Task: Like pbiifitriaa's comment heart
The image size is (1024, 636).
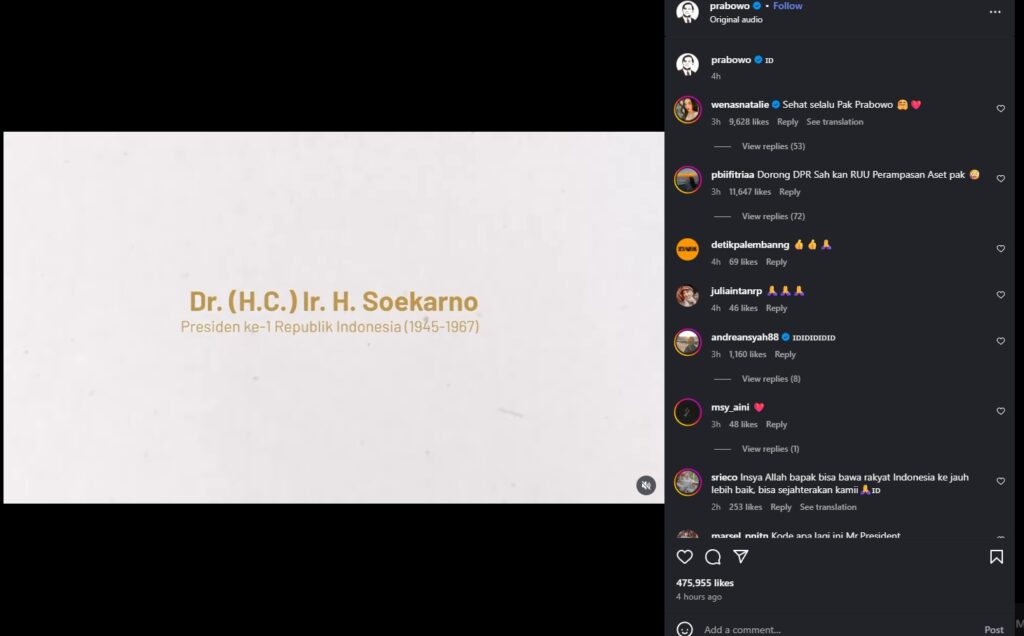Action: click(x=1000, y=178)
